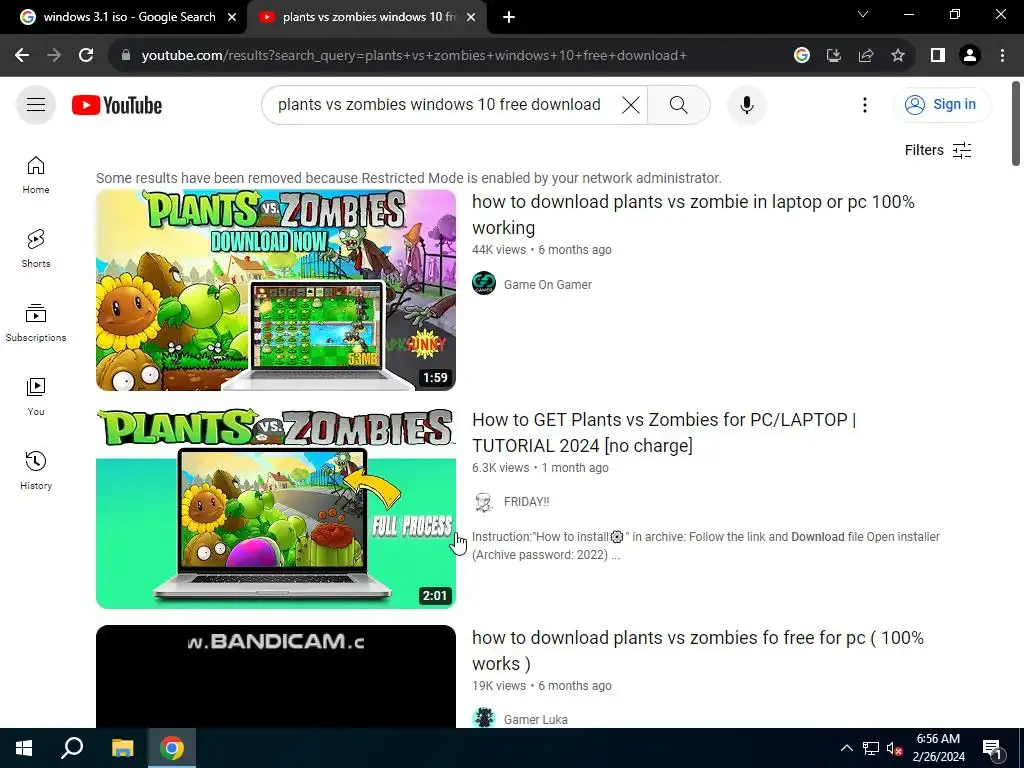Open title 'how to download plants vs zombie in laptop'

[693, 214]
